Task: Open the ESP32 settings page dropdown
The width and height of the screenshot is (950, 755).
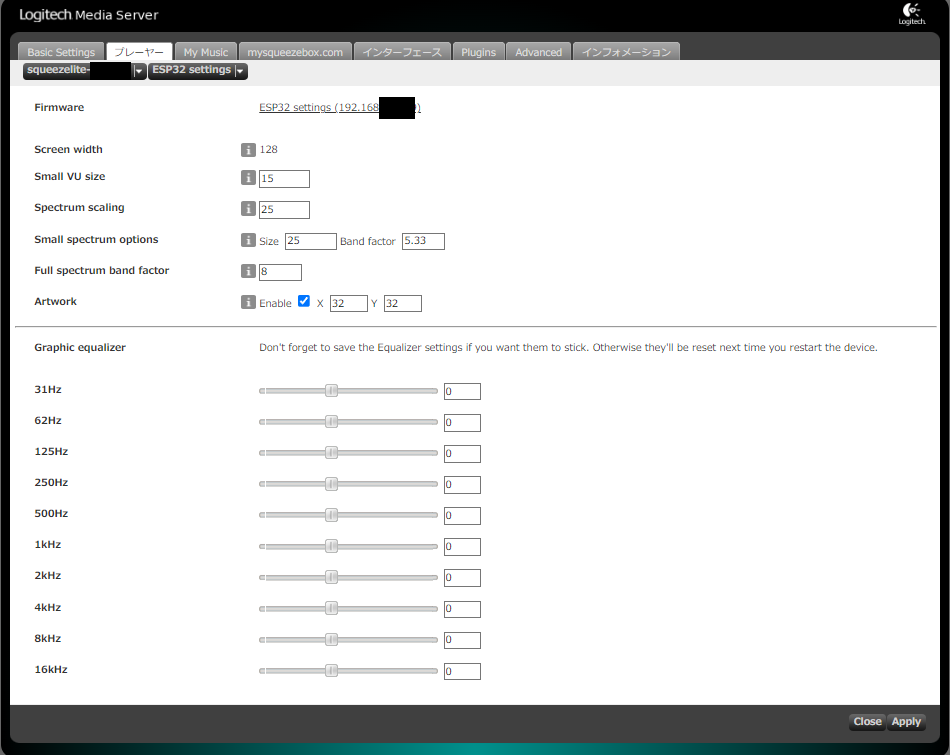Action: tap(198, 70)
